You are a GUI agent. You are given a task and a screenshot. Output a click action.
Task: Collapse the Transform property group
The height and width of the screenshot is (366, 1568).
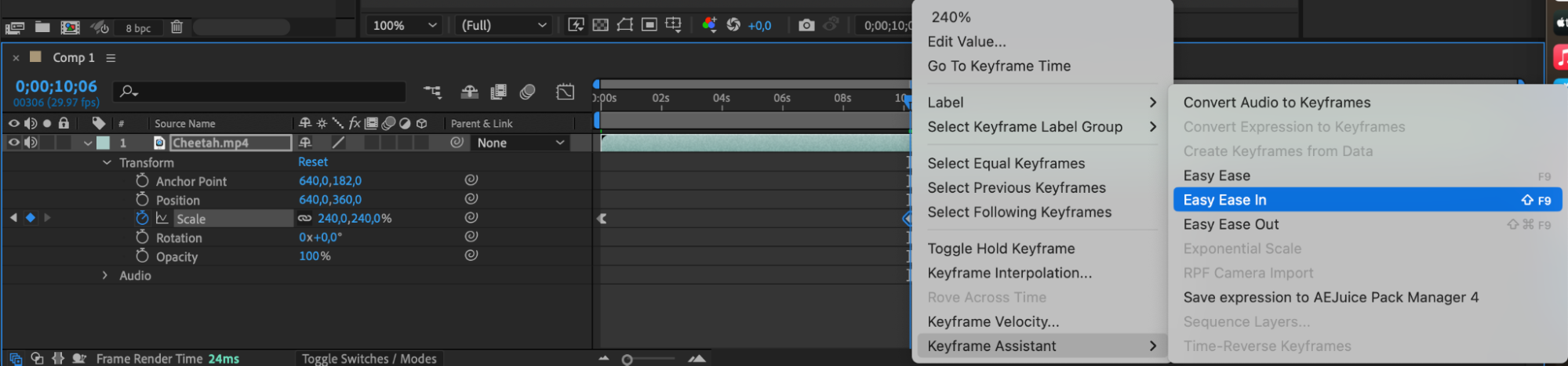(107, 162)
